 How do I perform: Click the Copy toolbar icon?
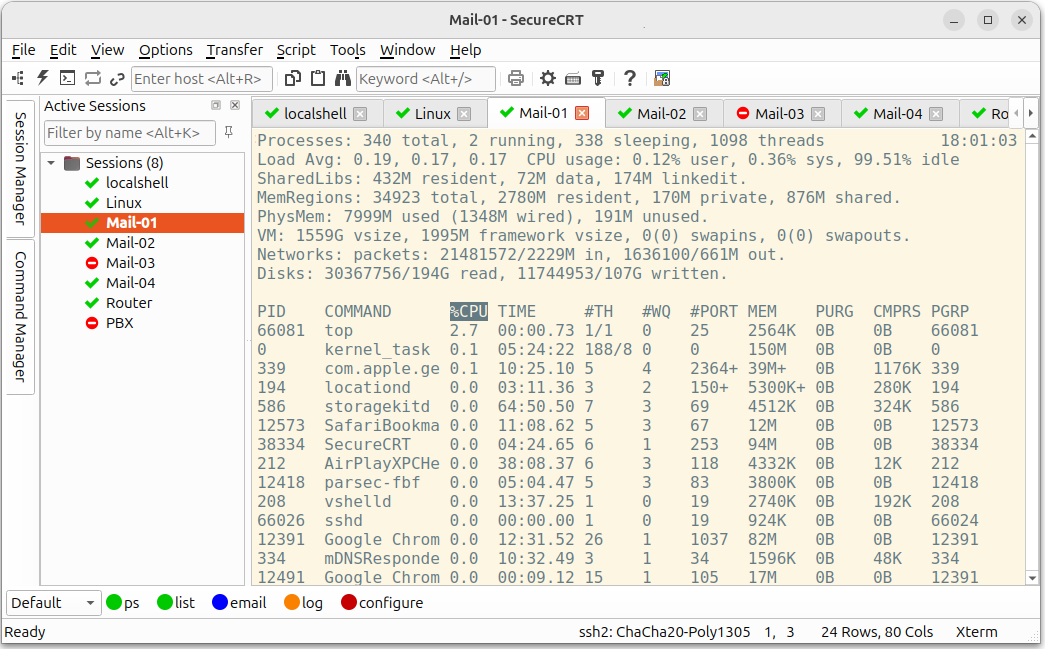pos(293,79)
